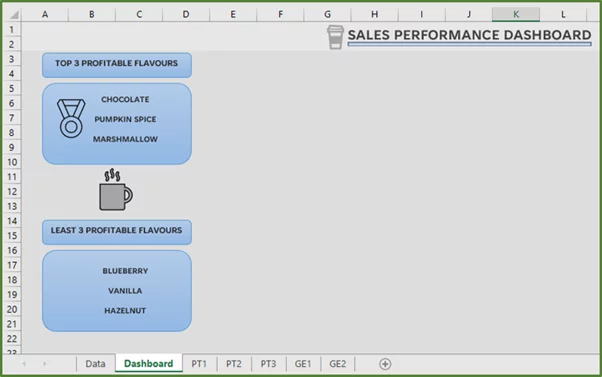Open the Dashboard sheet tab
Image resolution: width=602 pixels, height=377 pixels.
tap(149, 364)
